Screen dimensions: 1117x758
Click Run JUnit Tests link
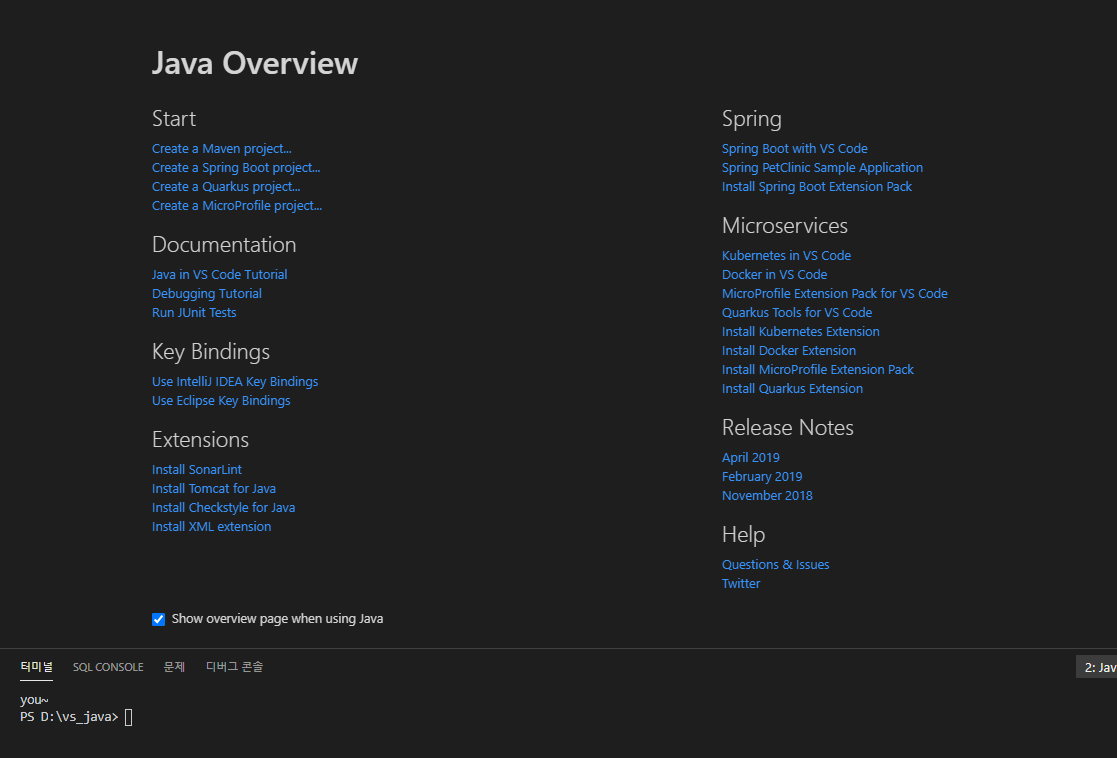[x=194, y=313]
